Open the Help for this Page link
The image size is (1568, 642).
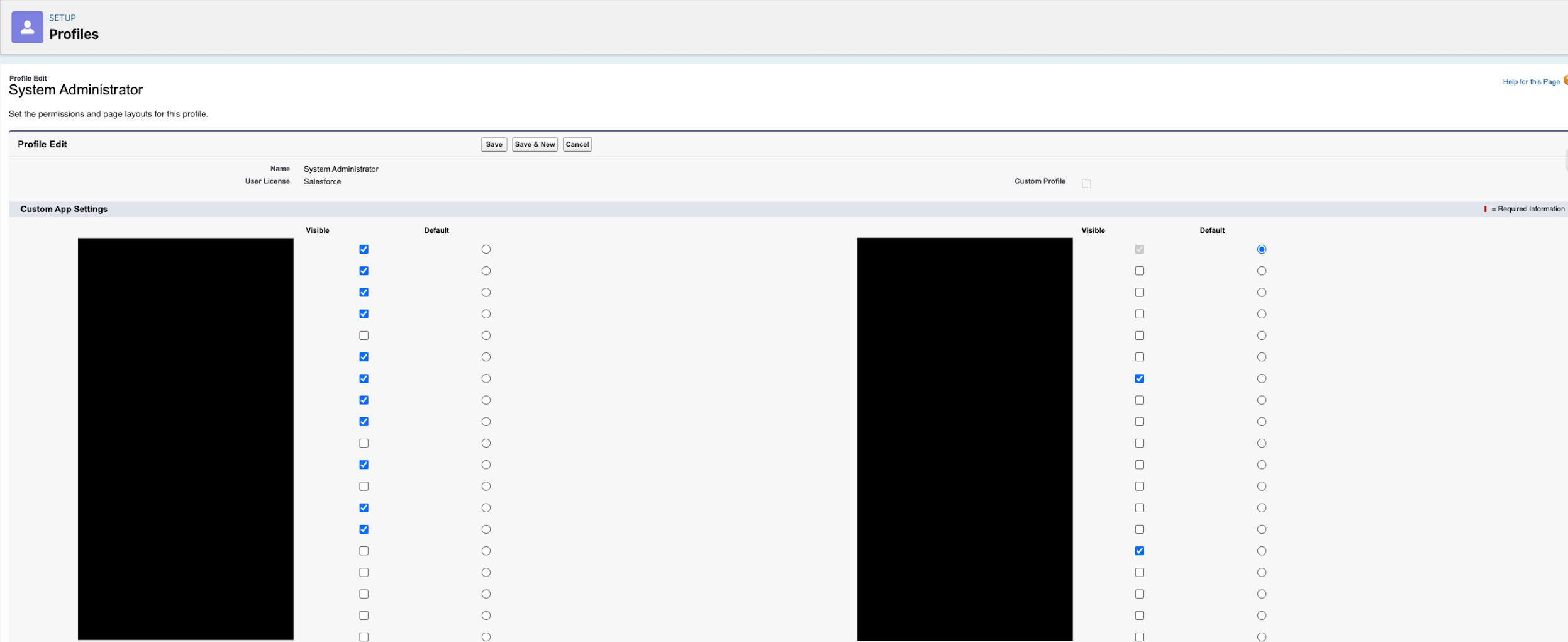pyautogui.click(x=1530, y=82)
